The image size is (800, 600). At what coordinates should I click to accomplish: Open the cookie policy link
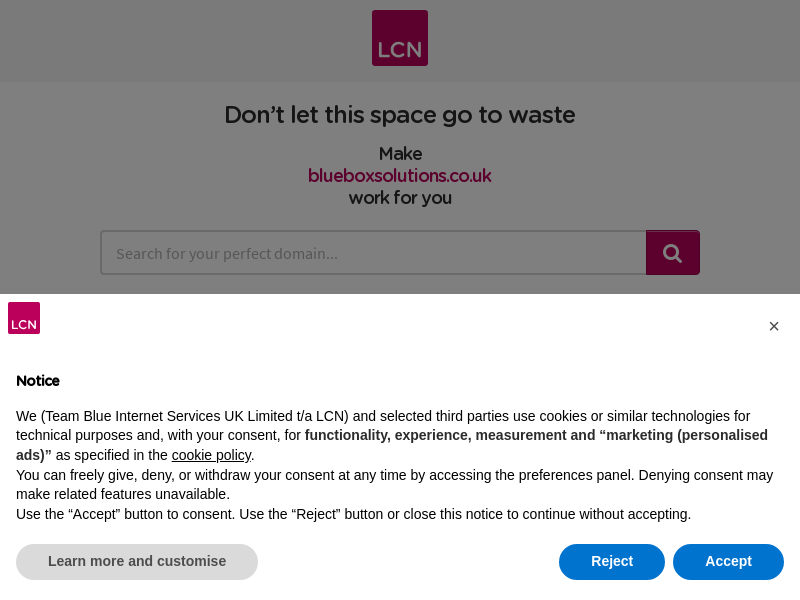tap(211, 455)
